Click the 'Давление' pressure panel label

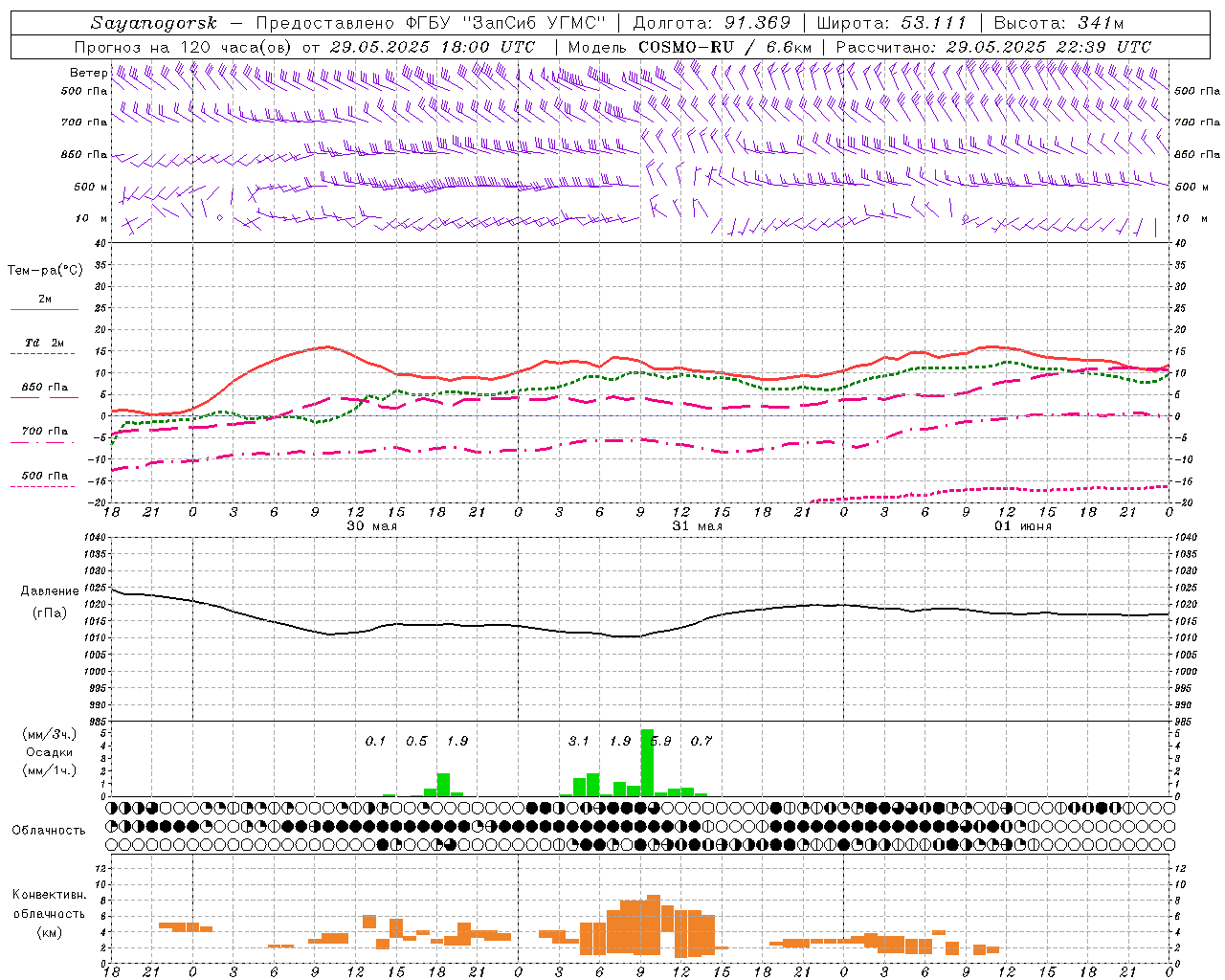pyautogui.click(x=50, y=590)
